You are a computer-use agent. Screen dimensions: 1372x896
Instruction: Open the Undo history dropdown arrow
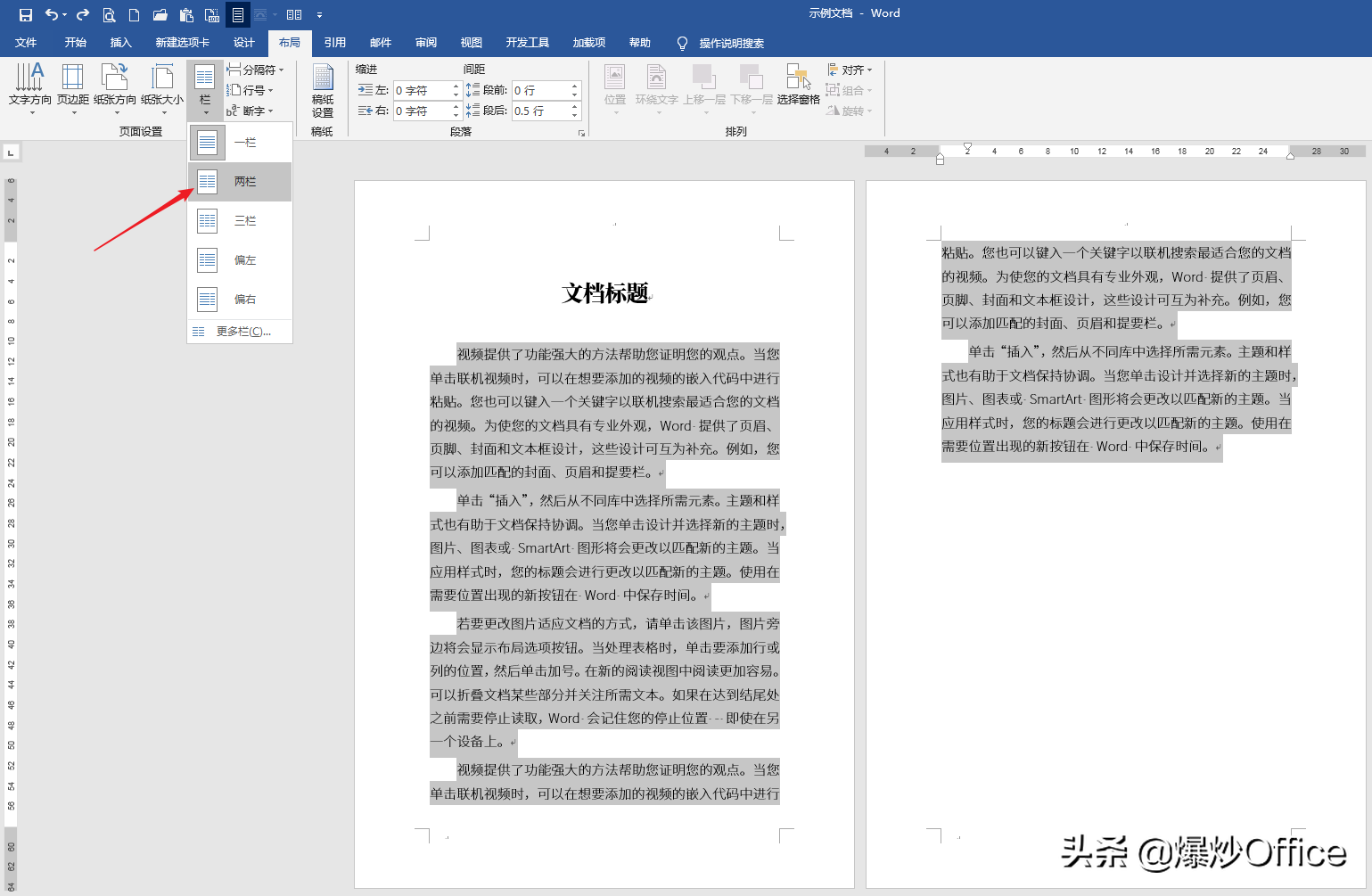64,15
